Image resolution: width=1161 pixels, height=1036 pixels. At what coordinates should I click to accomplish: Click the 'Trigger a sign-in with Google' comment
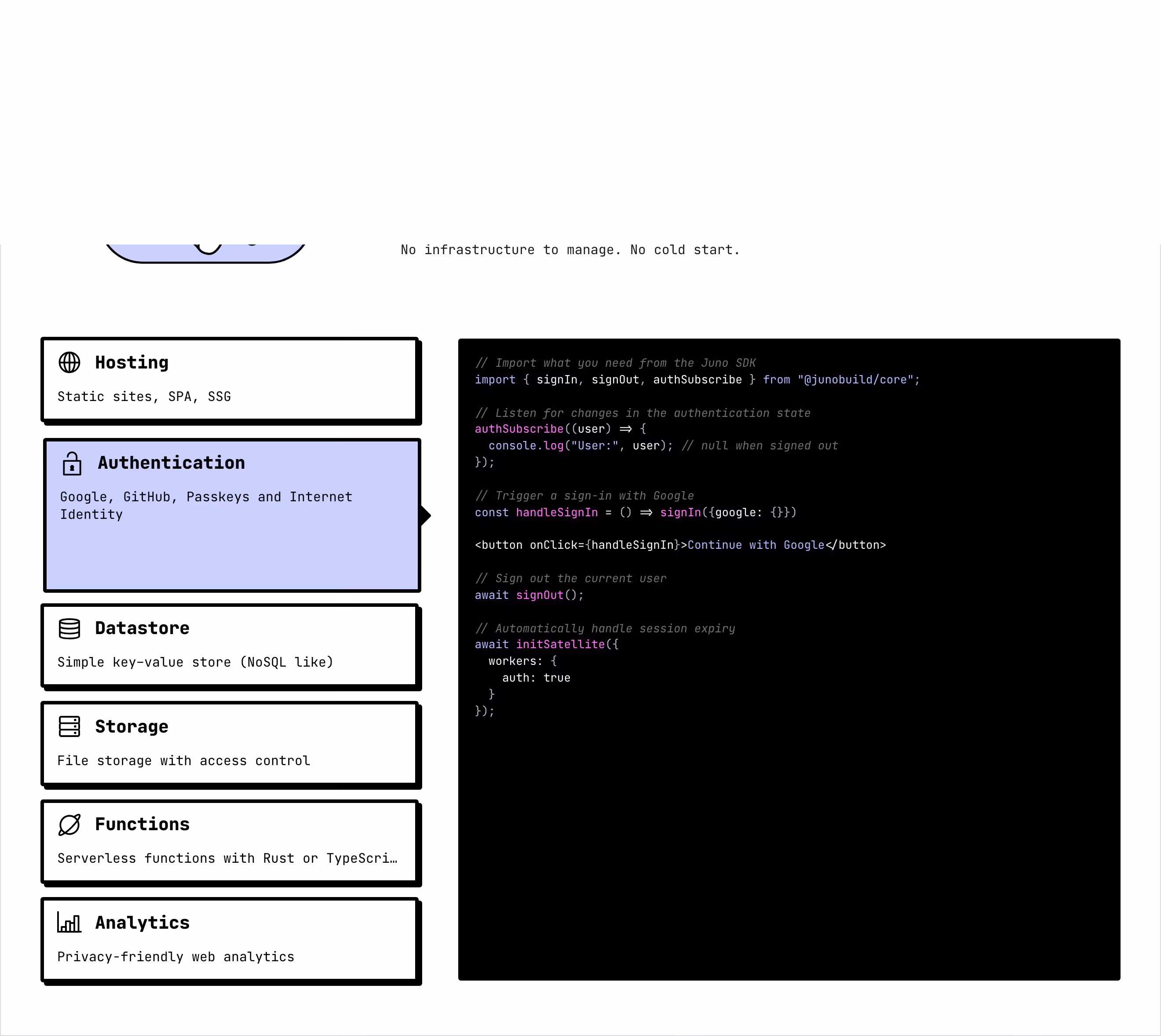pos(585,496)
